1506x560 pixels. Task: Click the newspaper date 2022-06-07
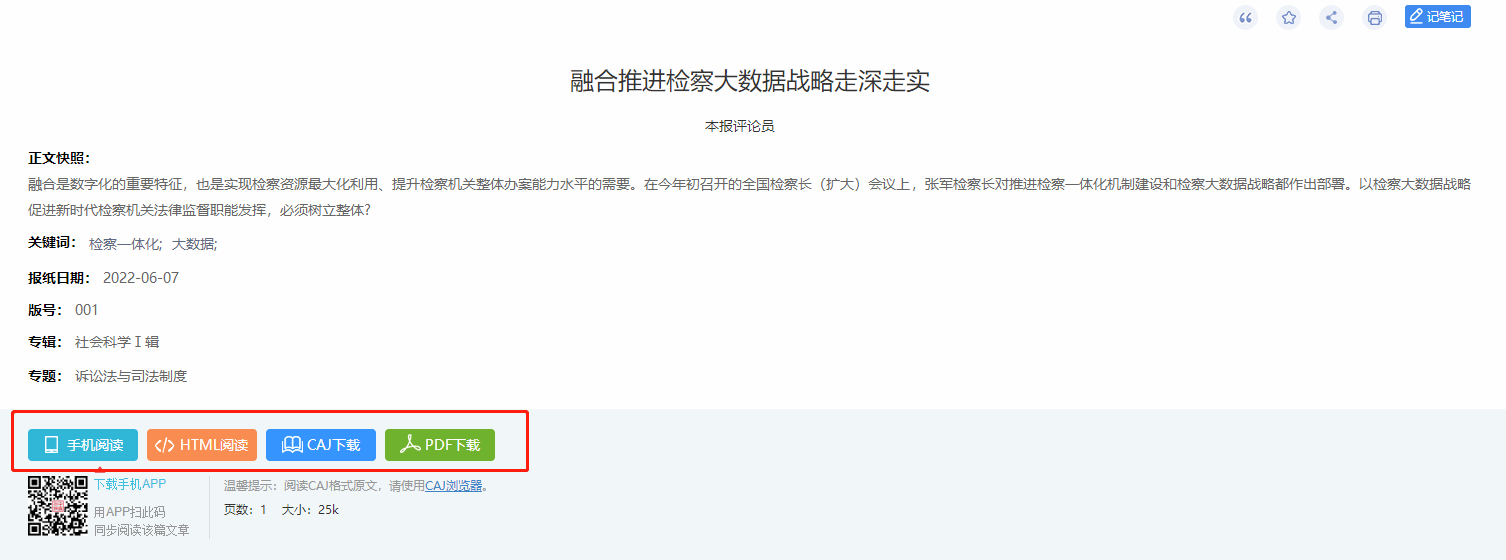pos(141,277)
